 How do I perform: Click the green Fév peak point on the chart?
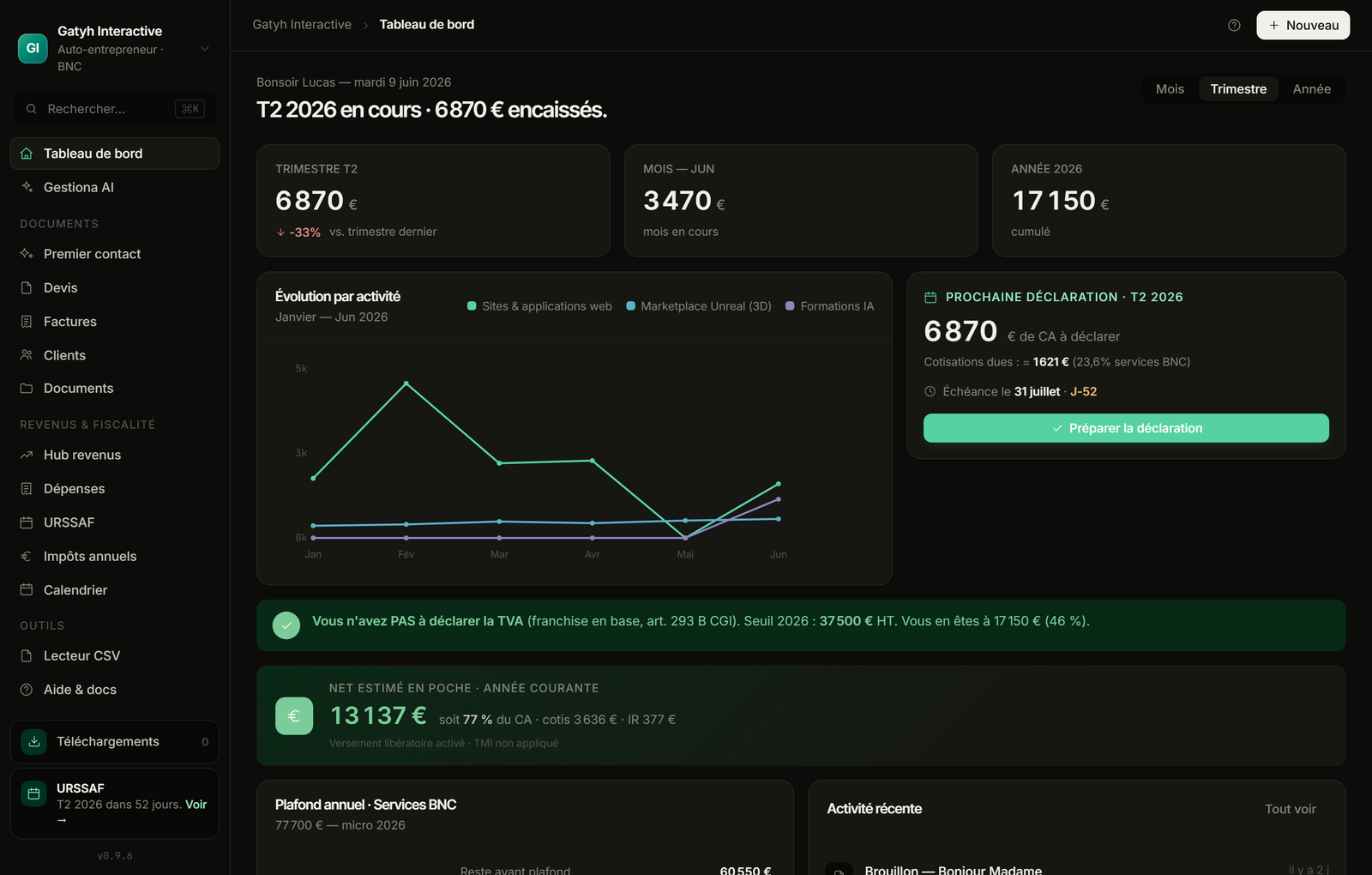click(x=406, y=383)
